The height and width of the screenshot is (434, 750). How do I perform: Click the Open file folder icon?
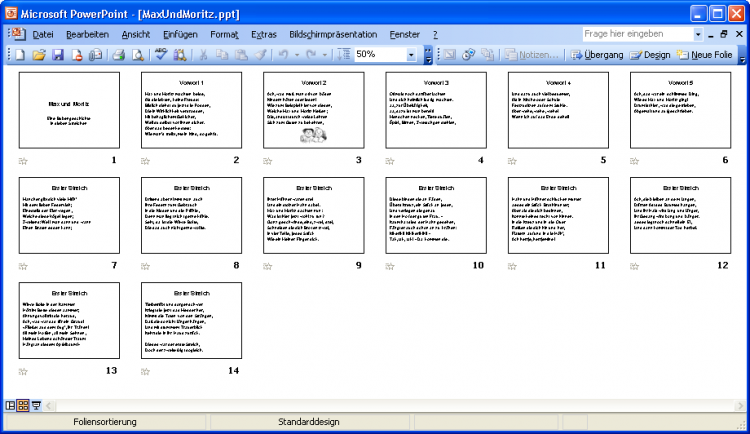[38, 54]
